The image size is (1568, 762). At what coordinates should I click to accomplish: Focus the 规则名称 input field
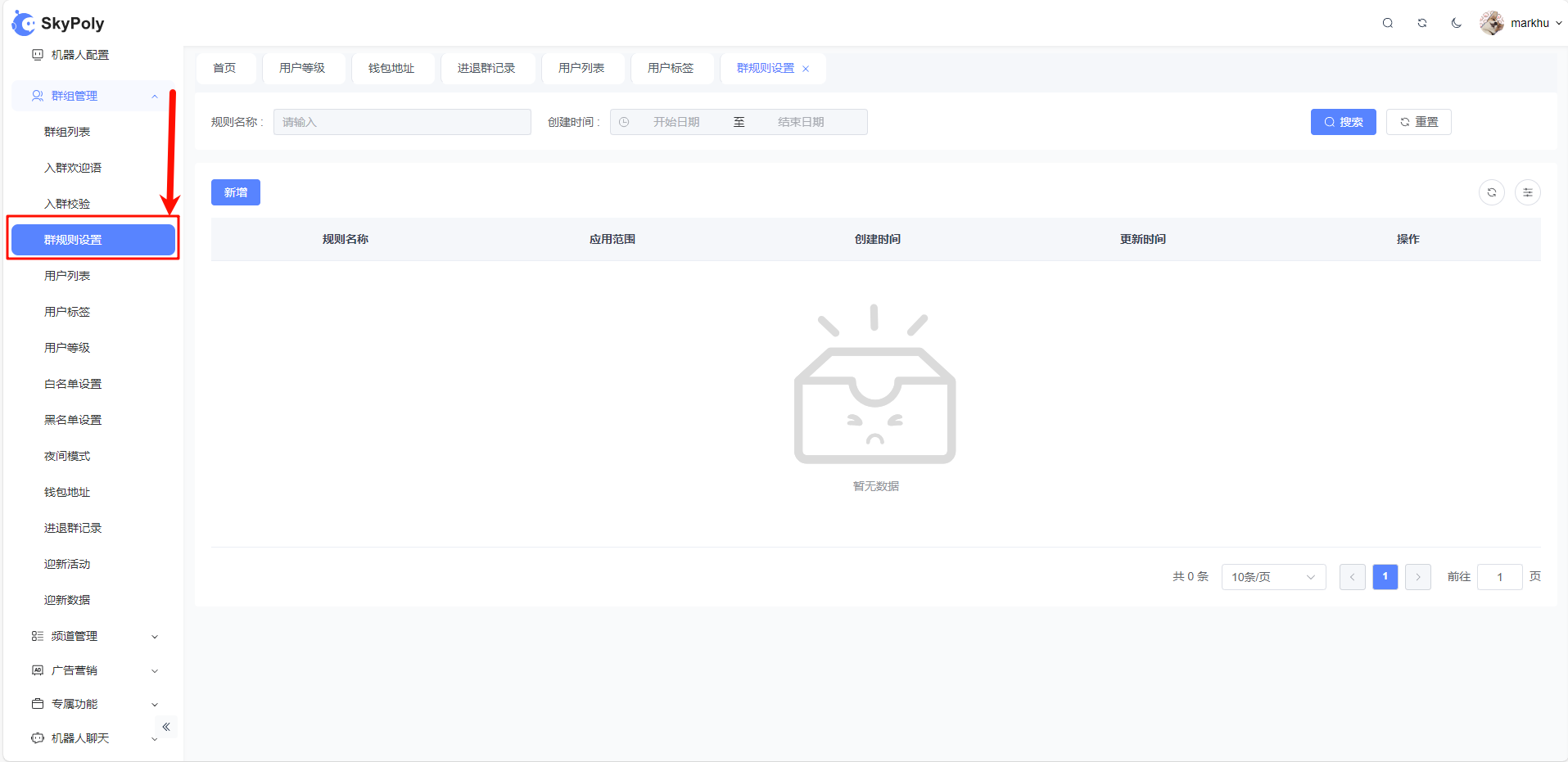point(402,122)
